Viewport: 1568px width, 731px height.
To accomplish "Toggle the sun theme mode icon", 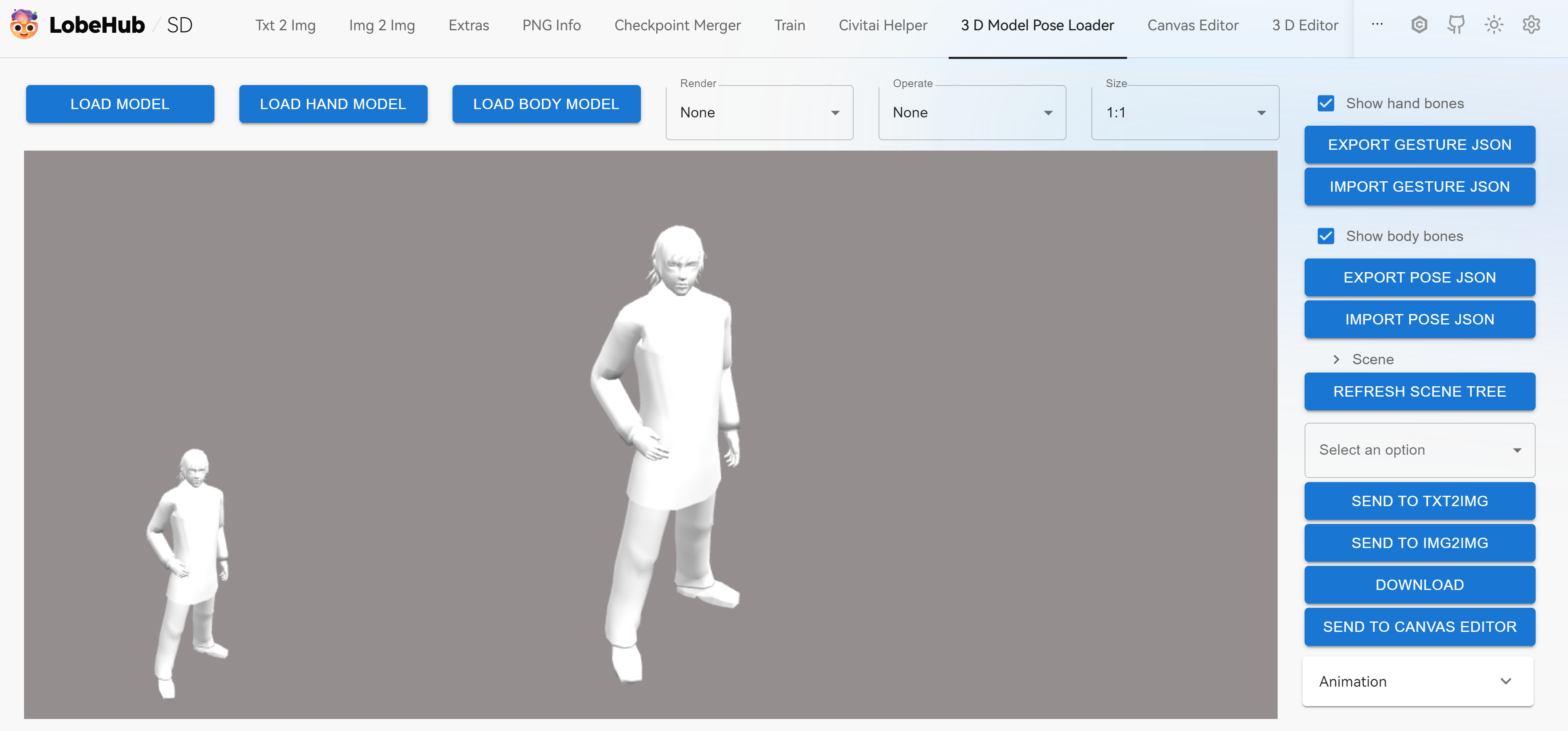I will coord(1494,24).
